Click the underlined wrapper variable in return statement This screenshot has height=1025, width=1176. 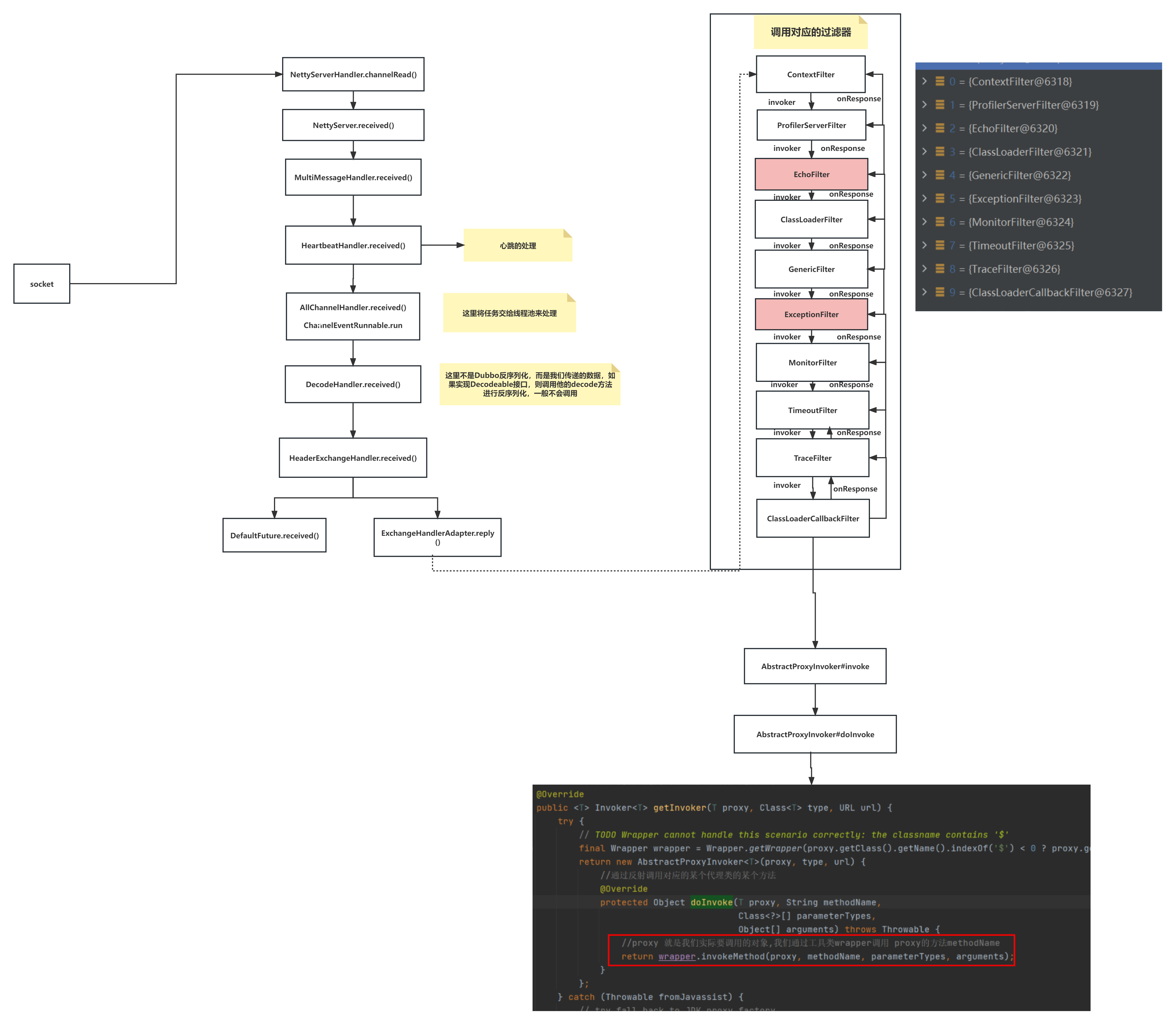click(x=677, y=956)
